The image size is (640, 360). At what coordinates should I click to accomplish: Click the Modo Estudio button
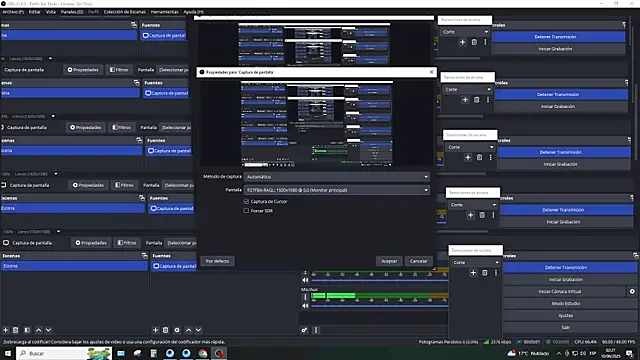(565, 303)
